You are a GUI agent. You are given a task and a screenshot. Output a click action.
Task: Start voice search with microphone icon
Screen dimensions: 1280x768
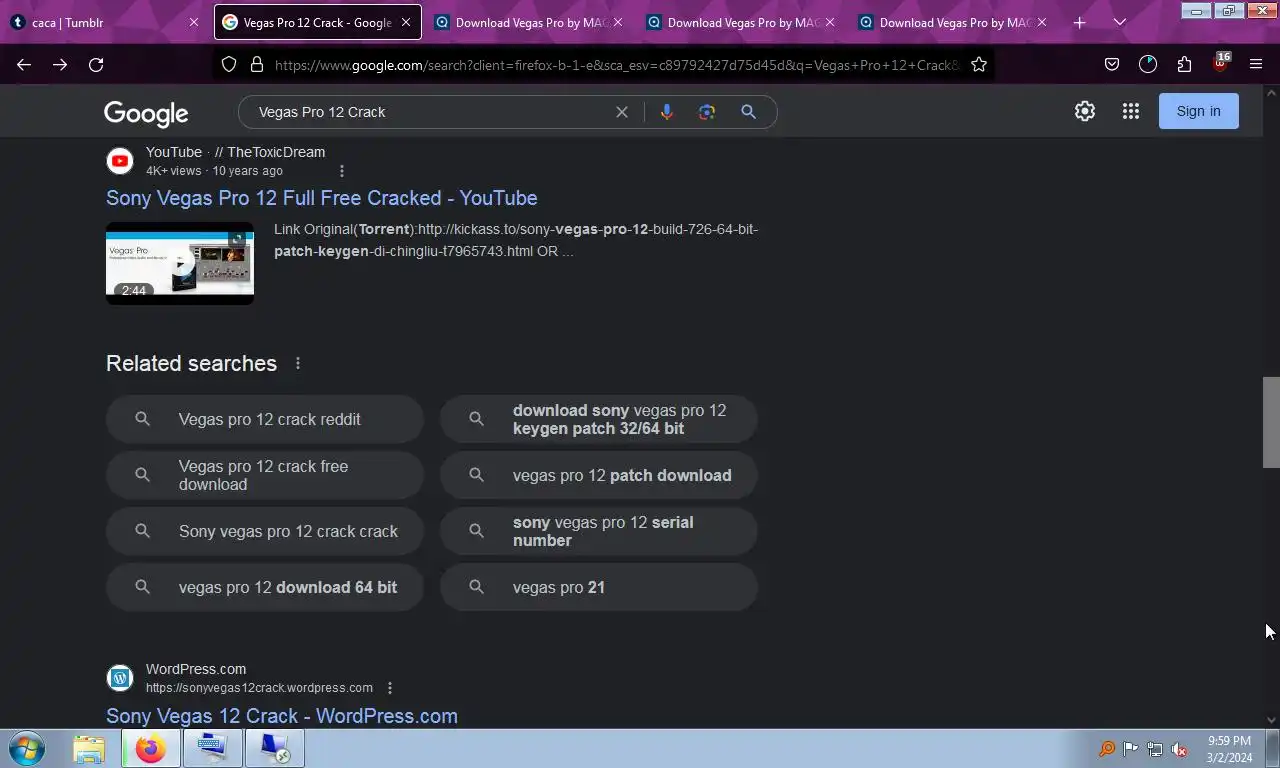coord(667,112)
